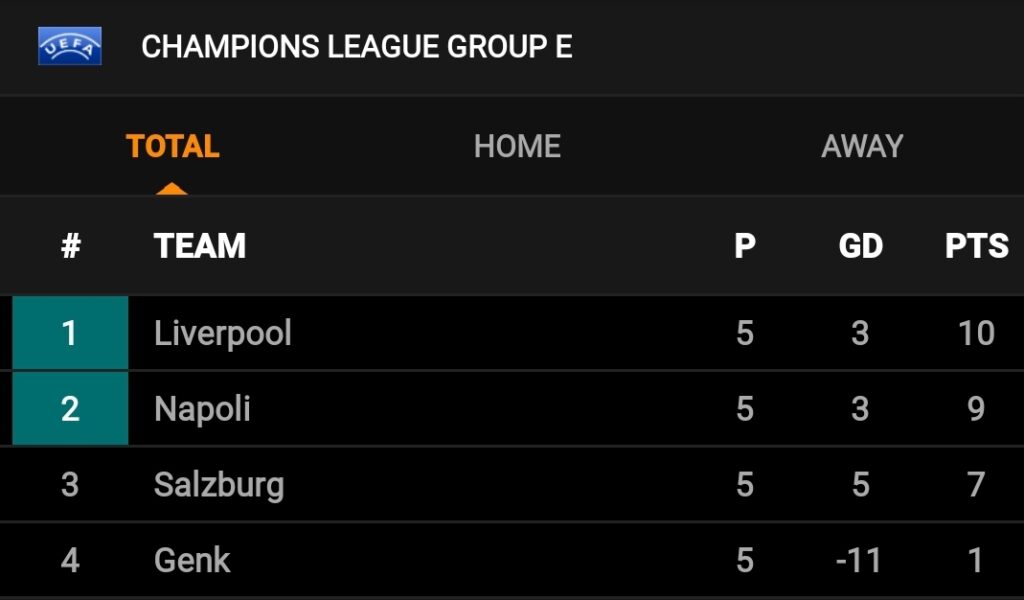Click the P played column header

744,246
